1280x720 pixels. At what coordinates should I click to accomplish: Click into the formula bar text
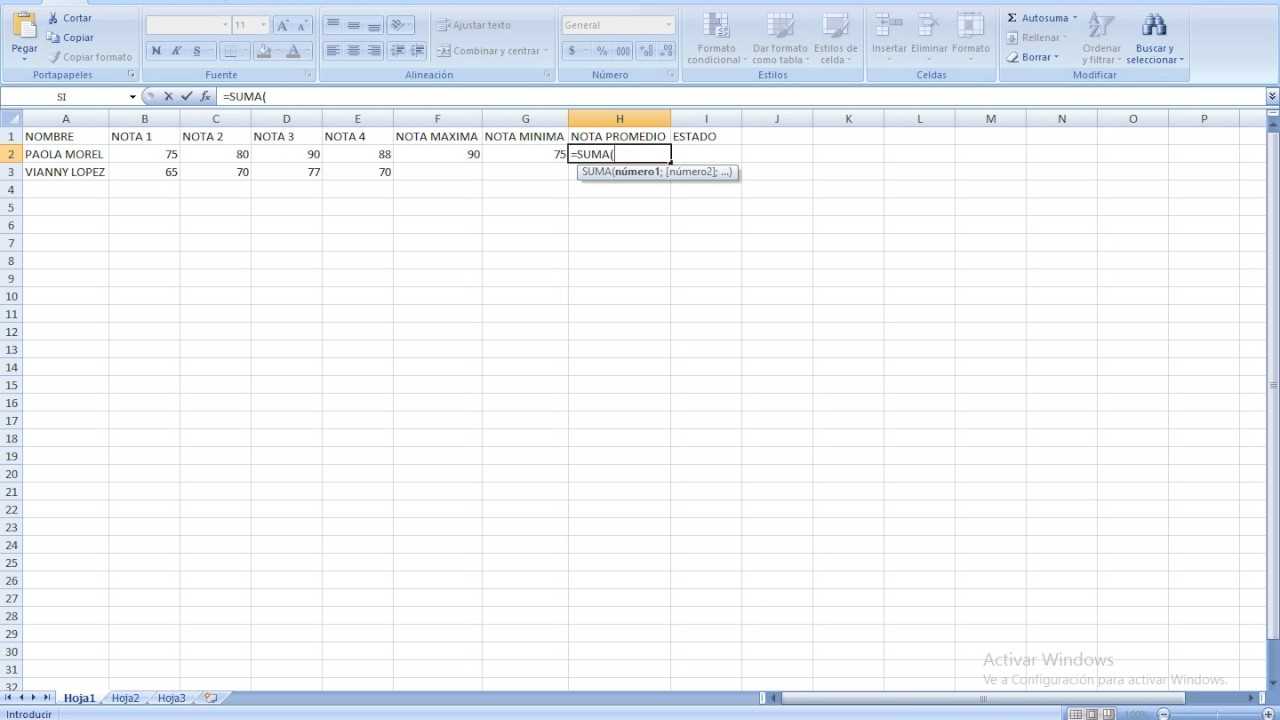coord(740,97)
